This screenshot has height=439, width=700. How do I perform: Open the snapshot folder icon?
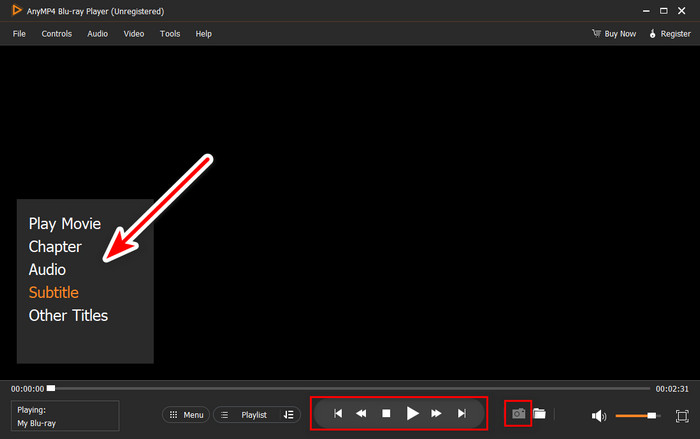539,414
